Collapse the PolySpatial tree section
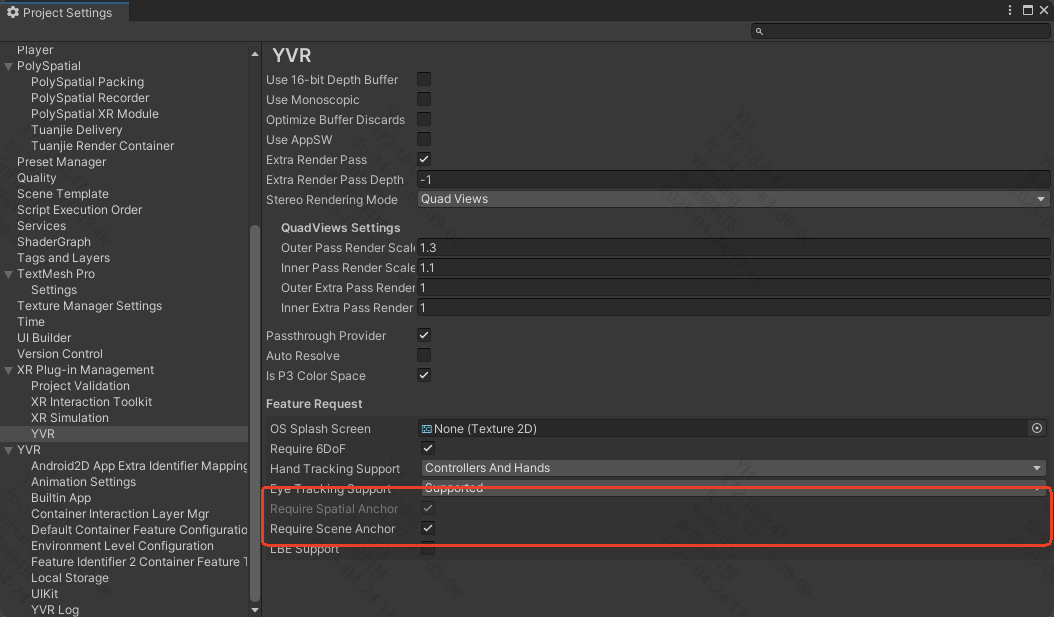This screenshot has height=617, width=1054. point(8,66)
